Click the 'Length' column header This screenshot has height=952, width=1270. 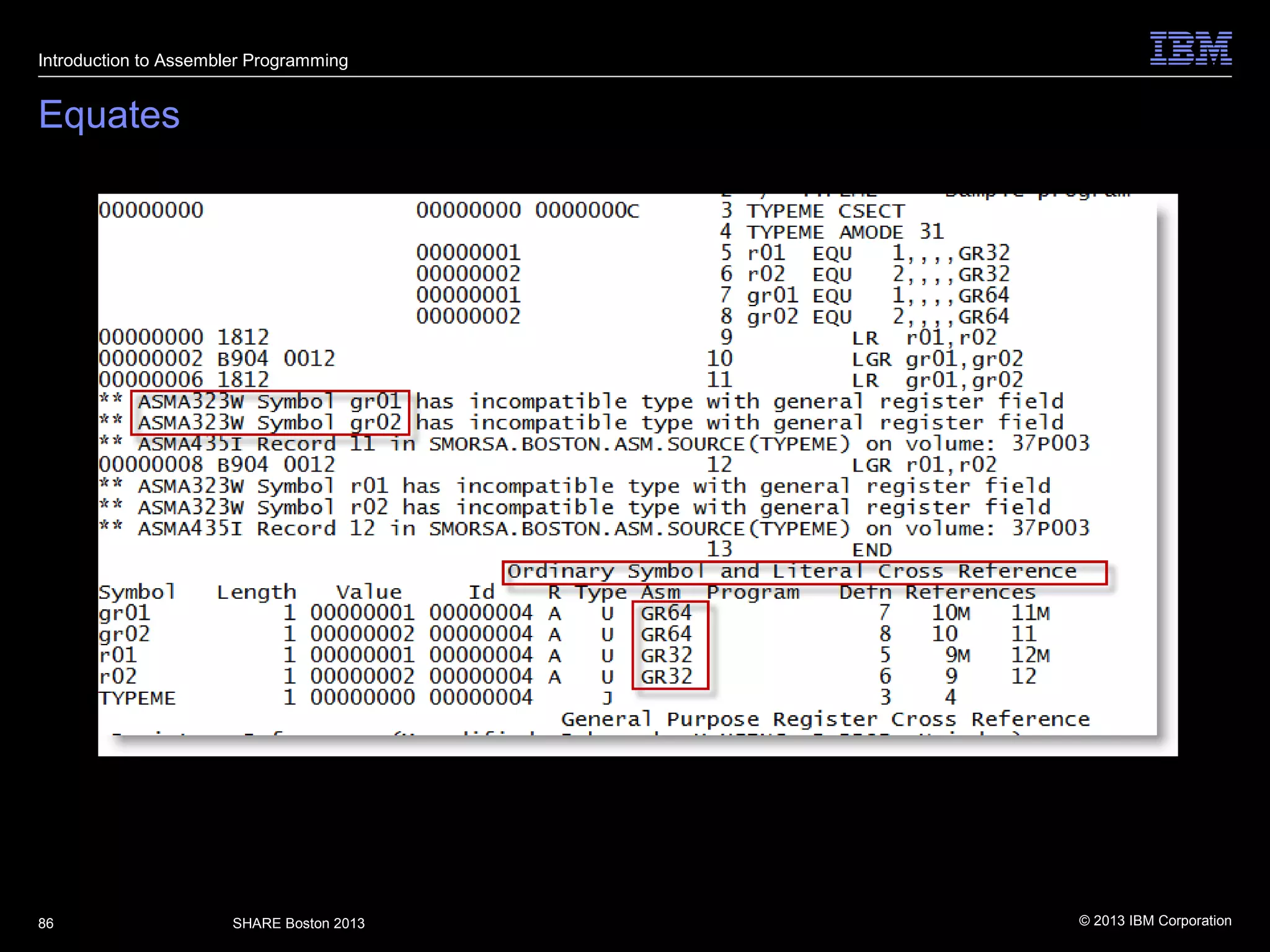(256, 592)
